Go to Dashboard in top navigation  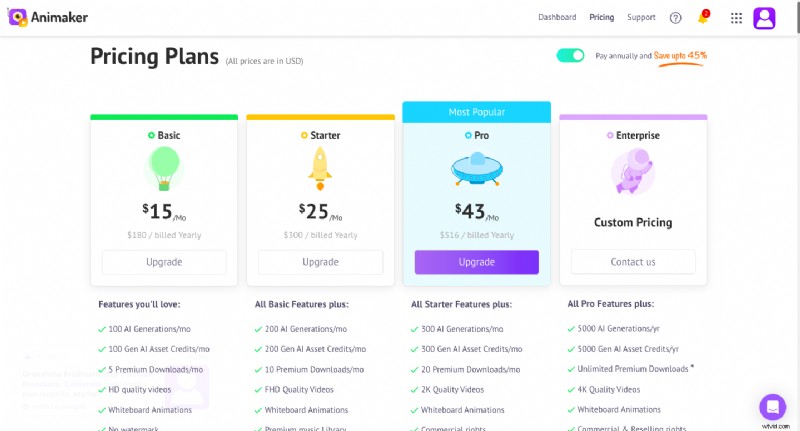[x=557, y=17]
